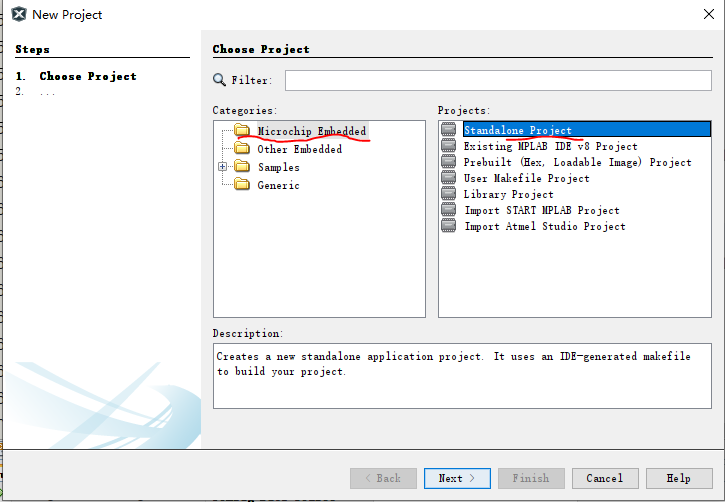Click the Samples category folder icon
This screenshot has height=502, width=725.
[242, 166]
